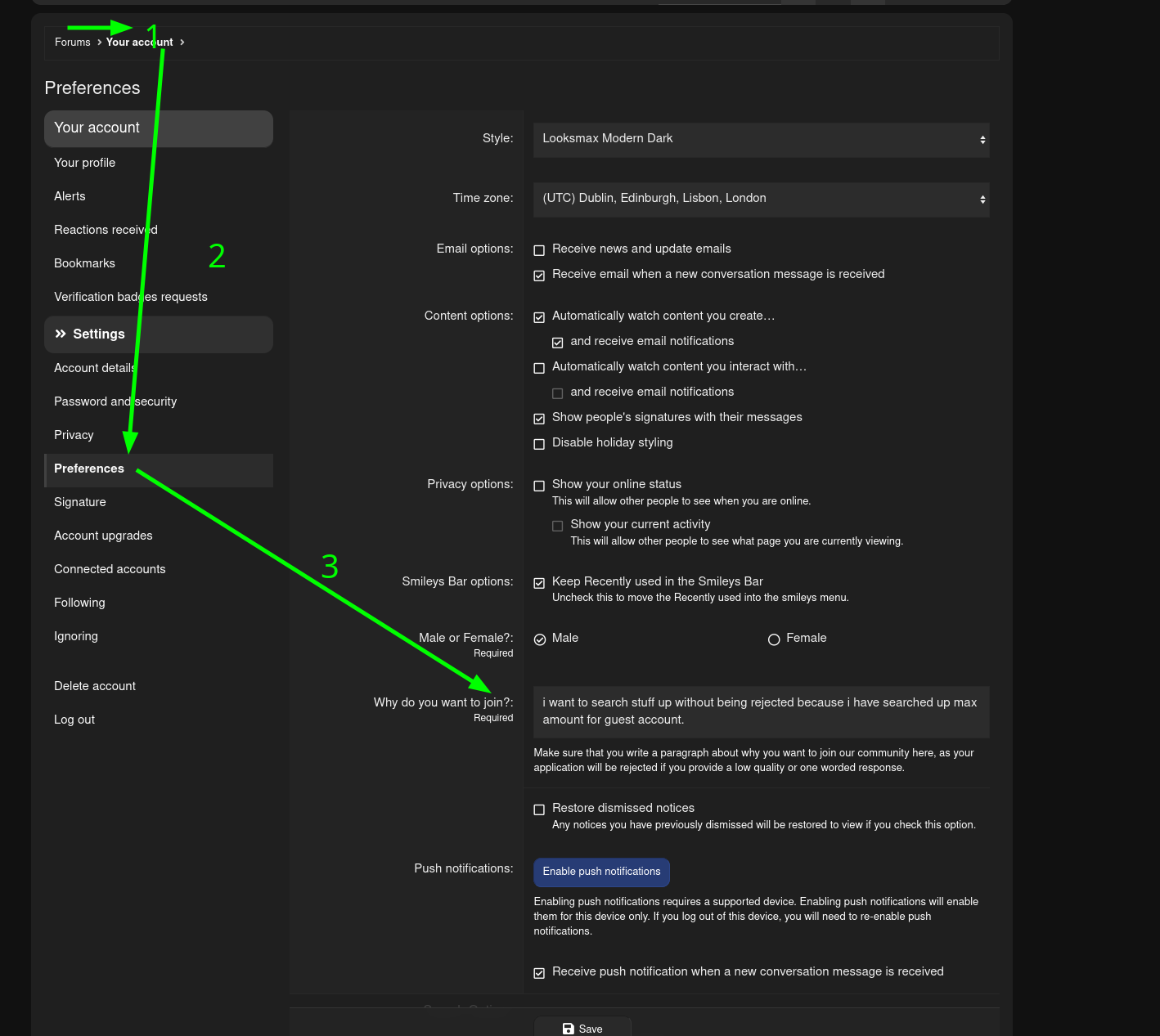
Task: Click Enable push notifications button
Action: tap(601, 872)
